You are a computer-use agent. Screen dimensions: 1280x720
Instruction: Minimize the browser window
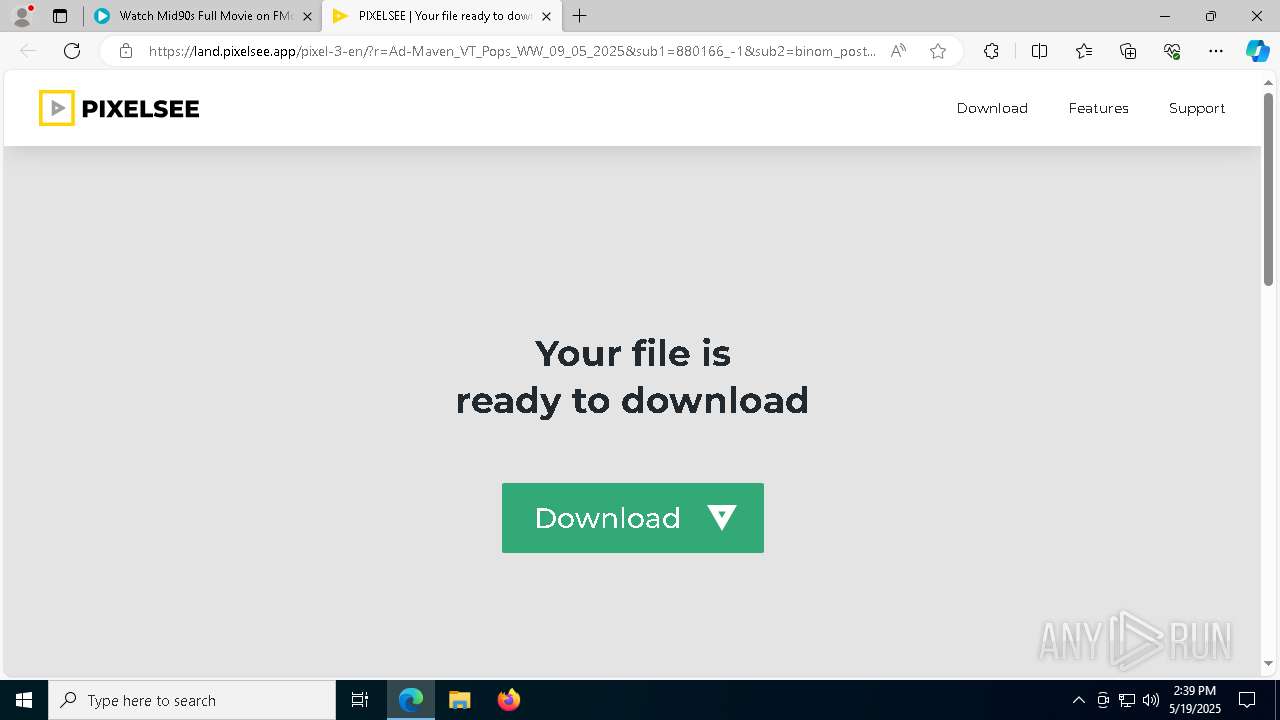click(1165, 16)
